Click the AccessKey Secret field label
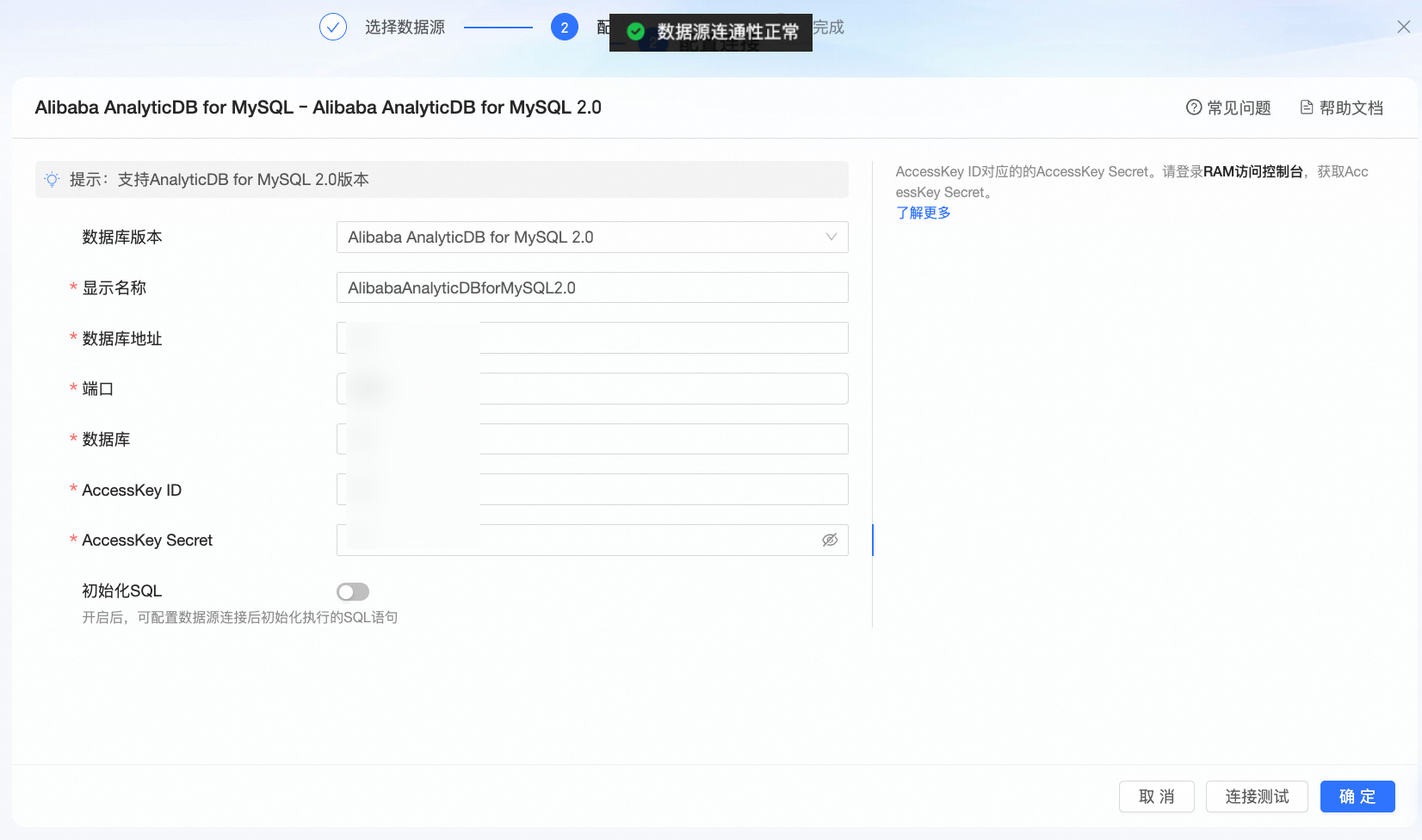1422x840 pixels. [x=147, y=540]
